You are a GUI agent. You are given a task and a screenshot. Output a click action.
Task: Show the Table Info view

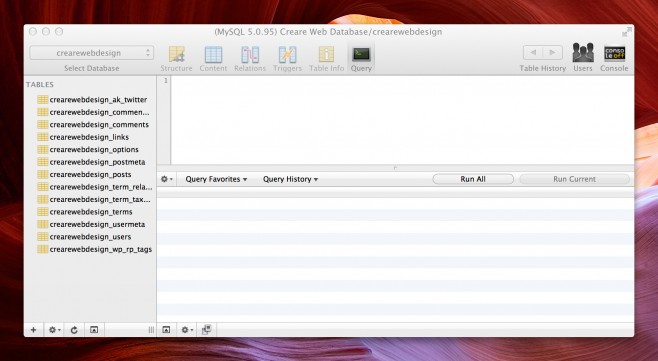pos(326,55)
